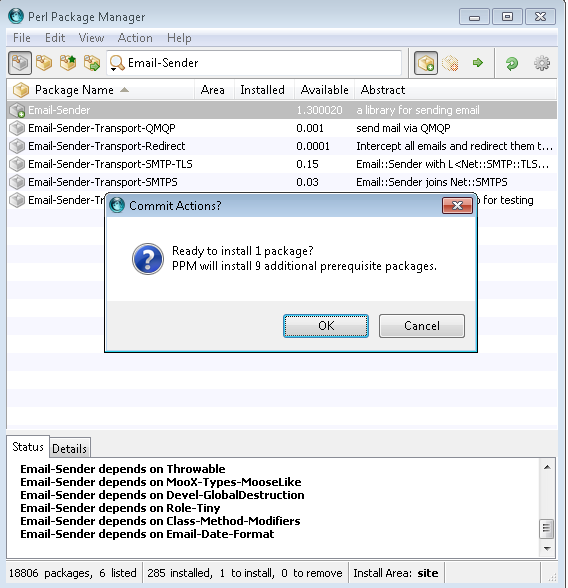Click the 1.300020 available version cell
Image resolution: width=568 pixels, height=588 pixels.
[319, 110]
